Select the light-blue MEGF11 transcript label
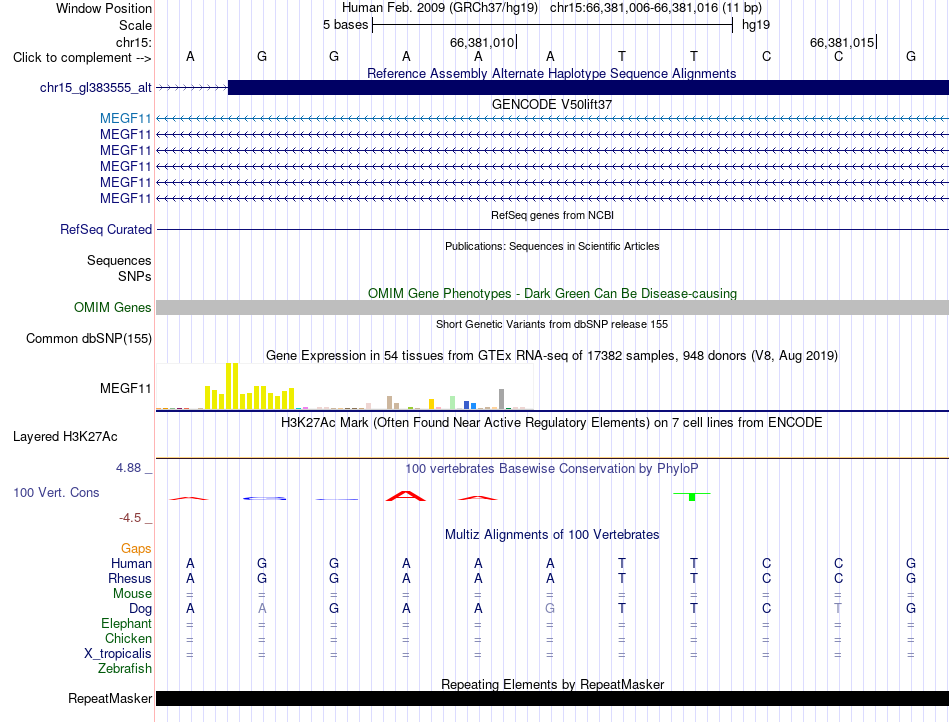 [125, 119]
